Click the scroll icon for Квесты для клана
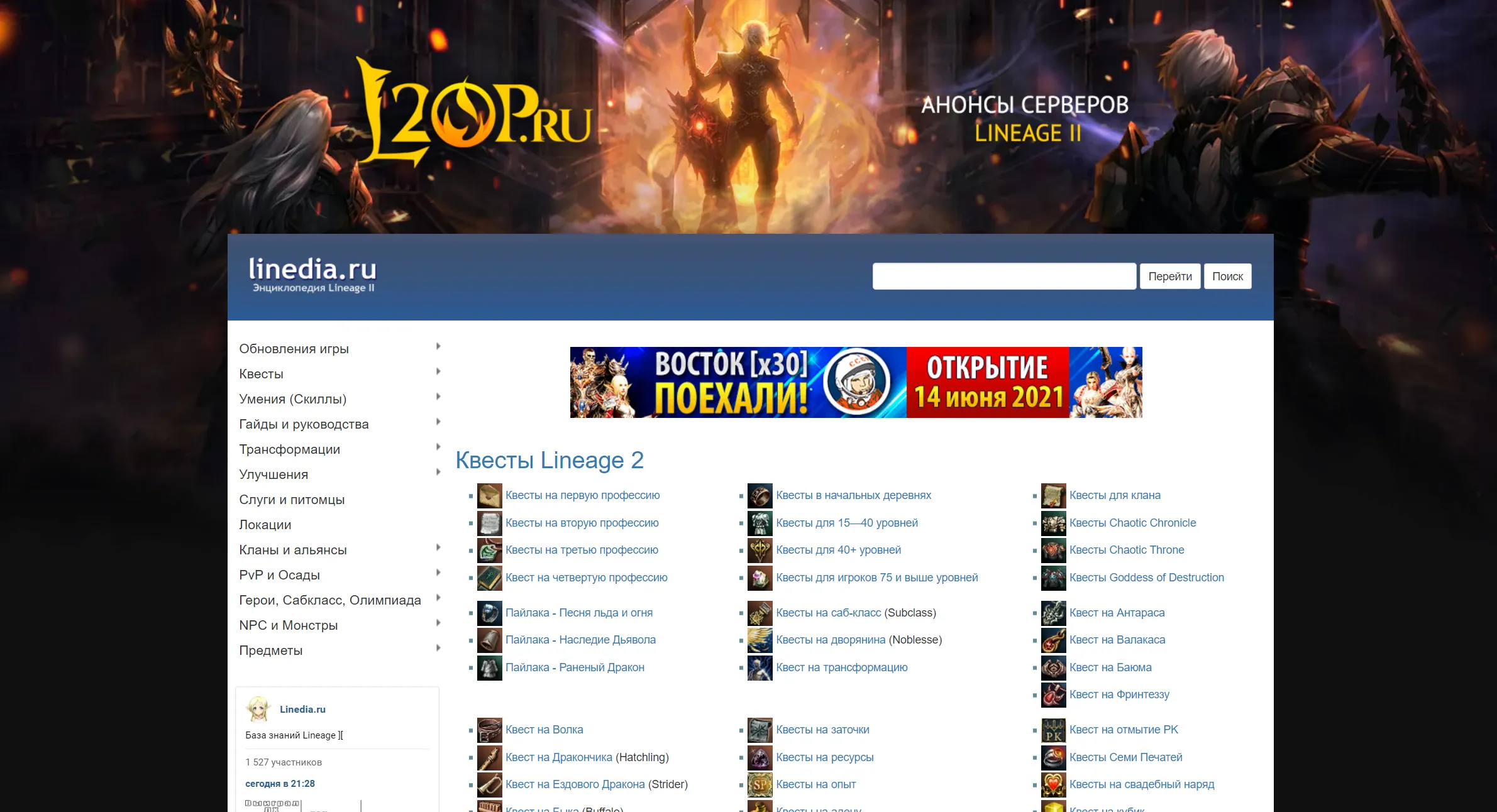 [1053, 495]
